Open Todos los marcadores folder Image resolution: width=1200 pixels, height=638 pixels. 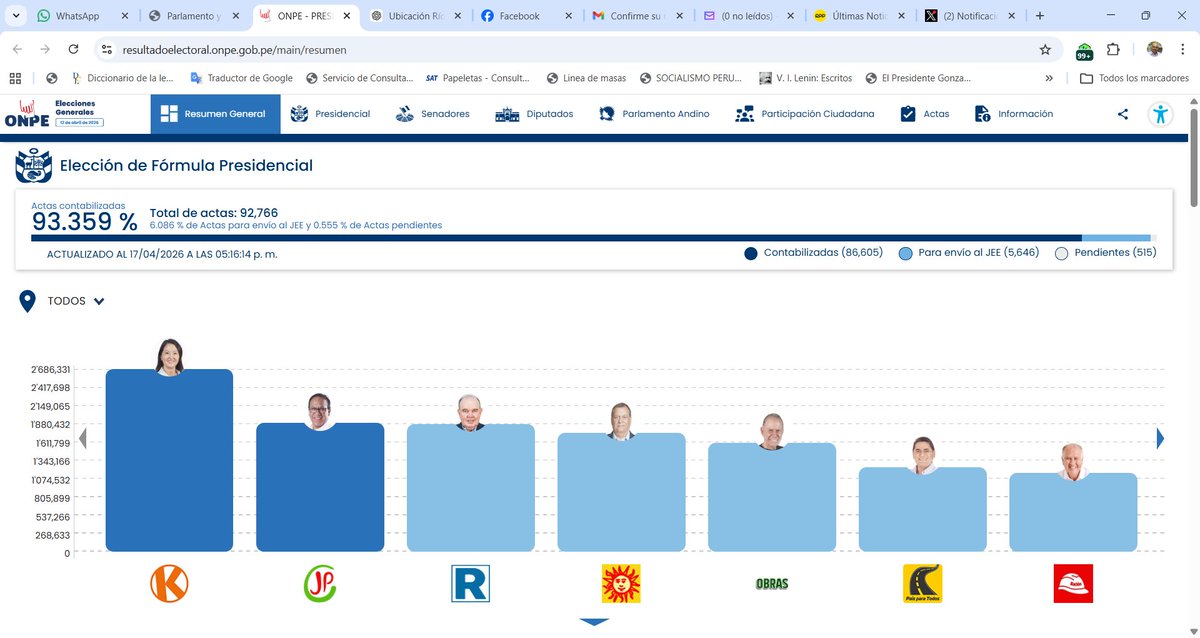pos(1134,78)
